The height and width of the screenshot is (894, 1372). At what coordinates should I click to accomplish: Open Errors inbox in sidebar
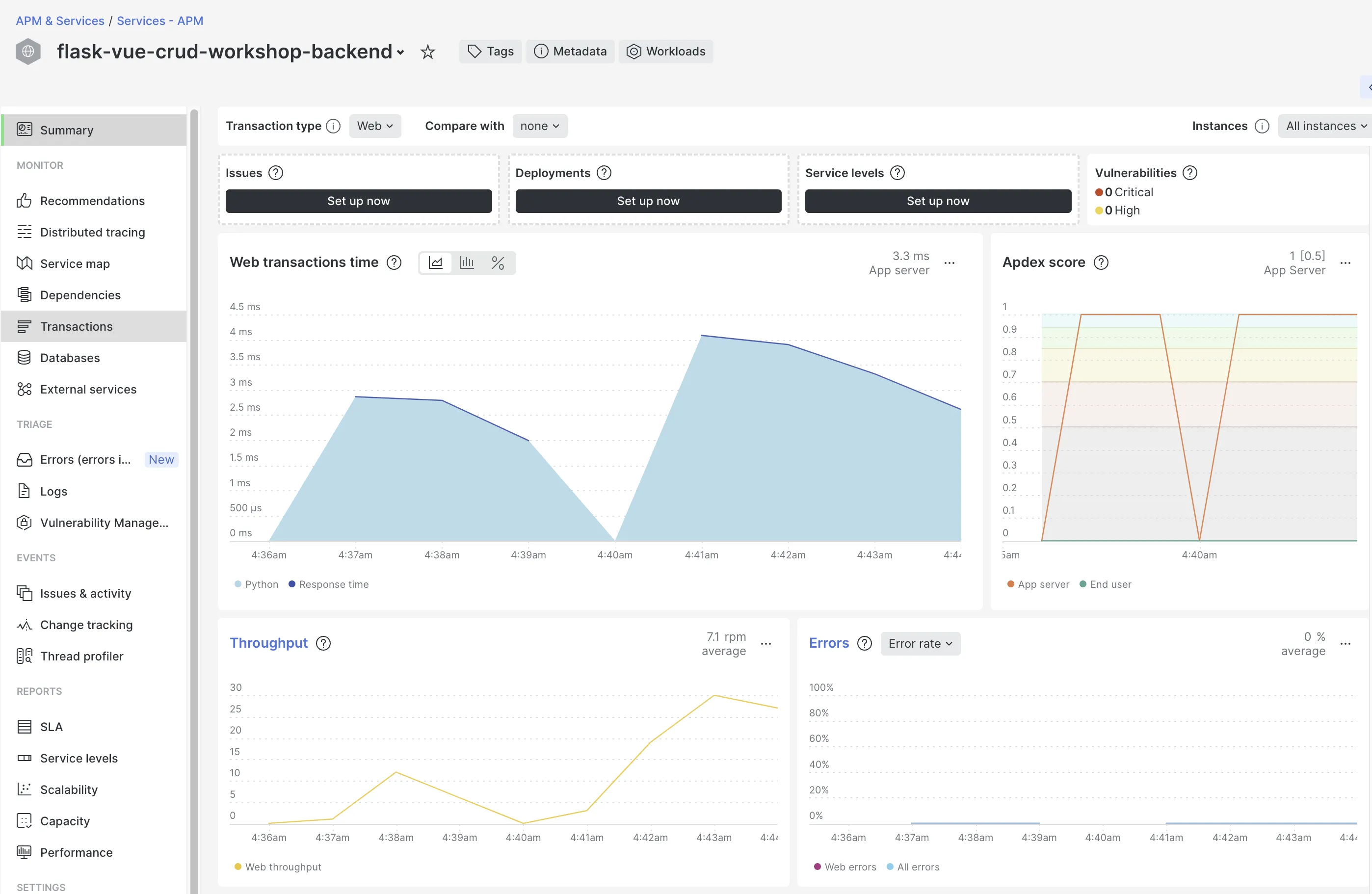94,459
